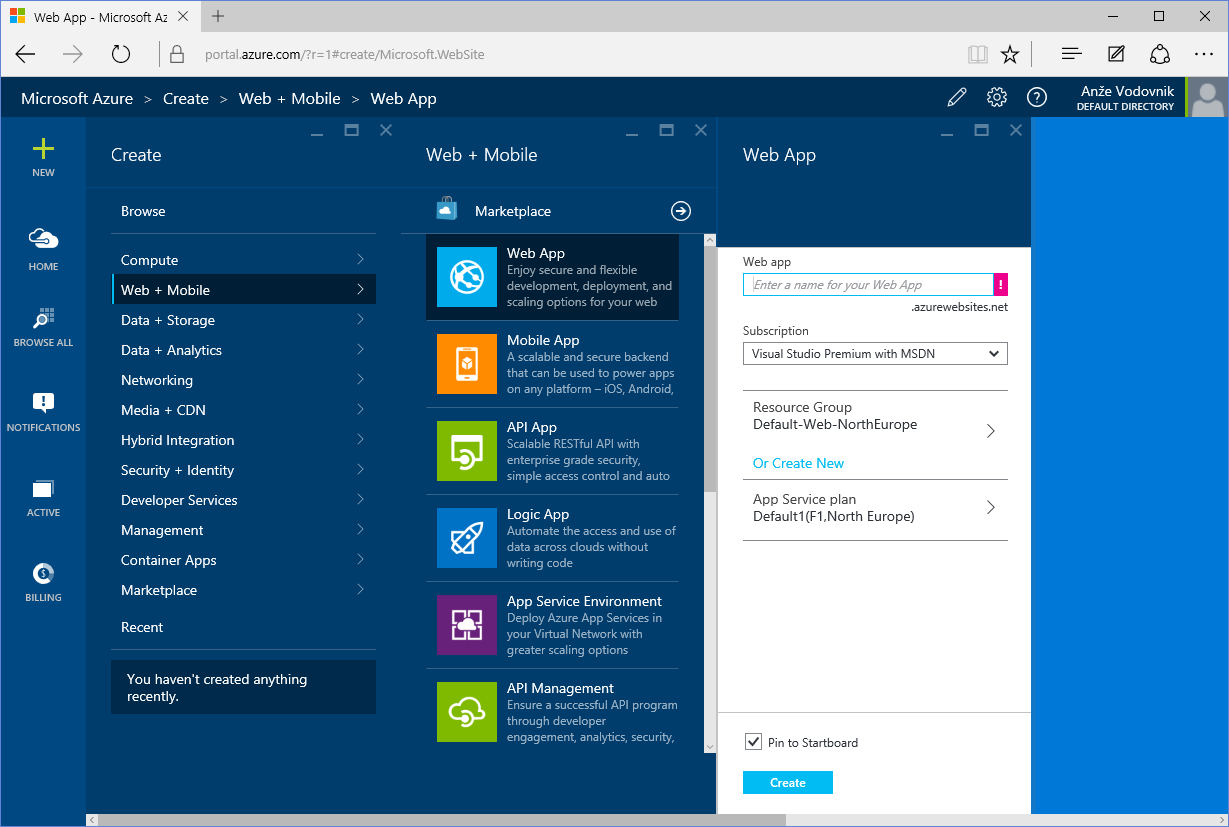The image size is (1229, 827).
Task: Select Developer Services category
Action: [244, 500]
